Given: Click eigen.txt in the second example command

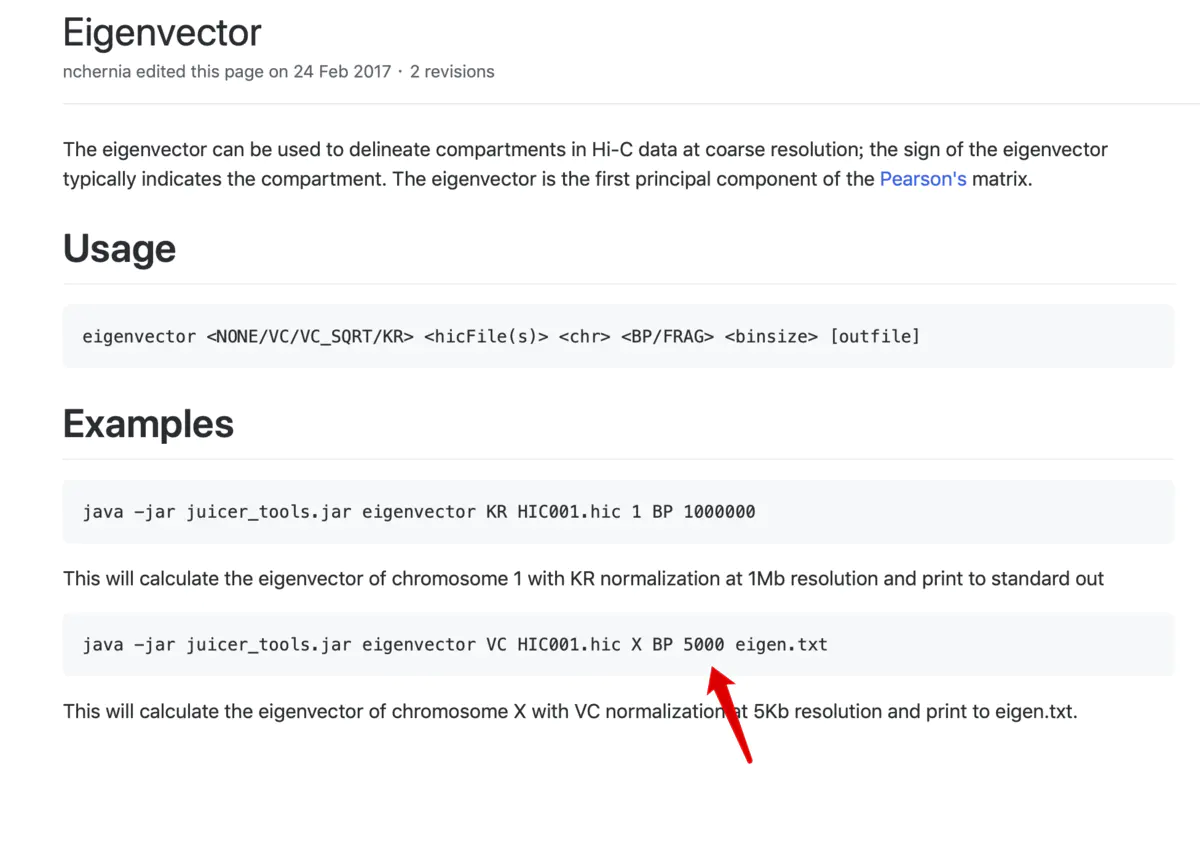Looking at the screenshot, I should coord(781,645).
